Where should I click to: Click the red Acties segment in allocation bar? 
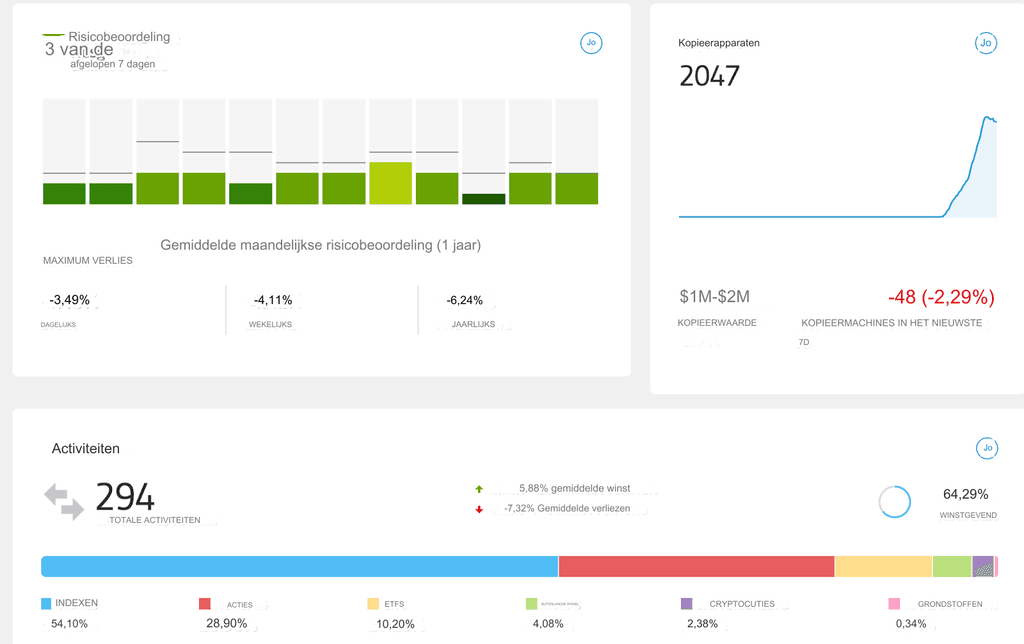click(696, 567)
